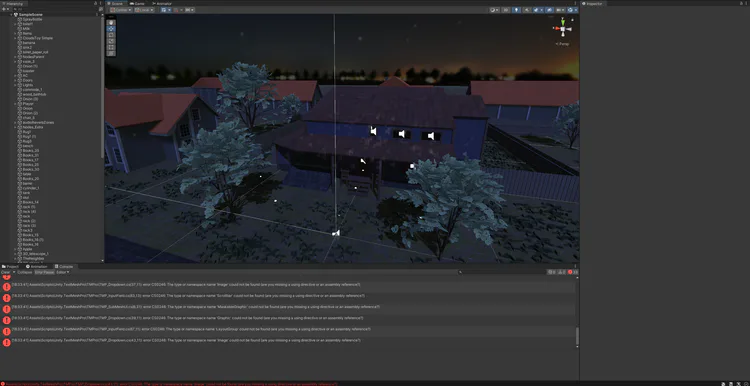This screenshot has width=750, height=386.
Task: Toggle scene lighting in Scene toolbar
Action: 517,10
